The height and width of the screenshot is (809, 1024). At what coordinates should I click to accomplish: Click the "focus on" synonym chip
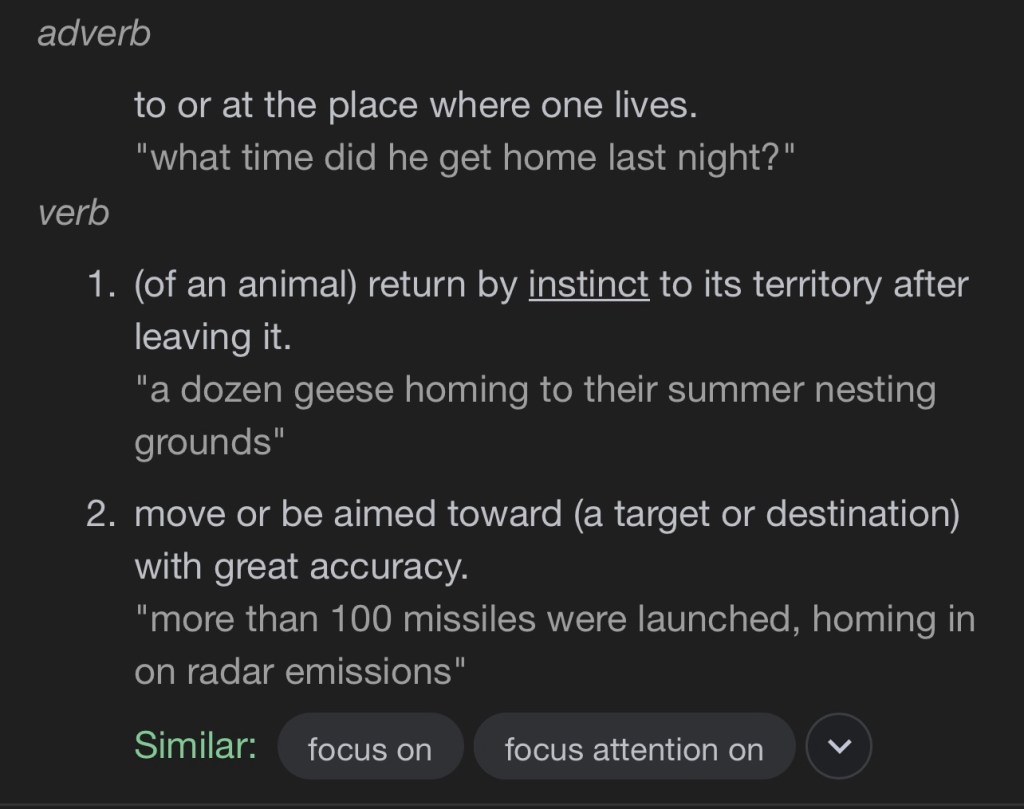tap(370, 748)
